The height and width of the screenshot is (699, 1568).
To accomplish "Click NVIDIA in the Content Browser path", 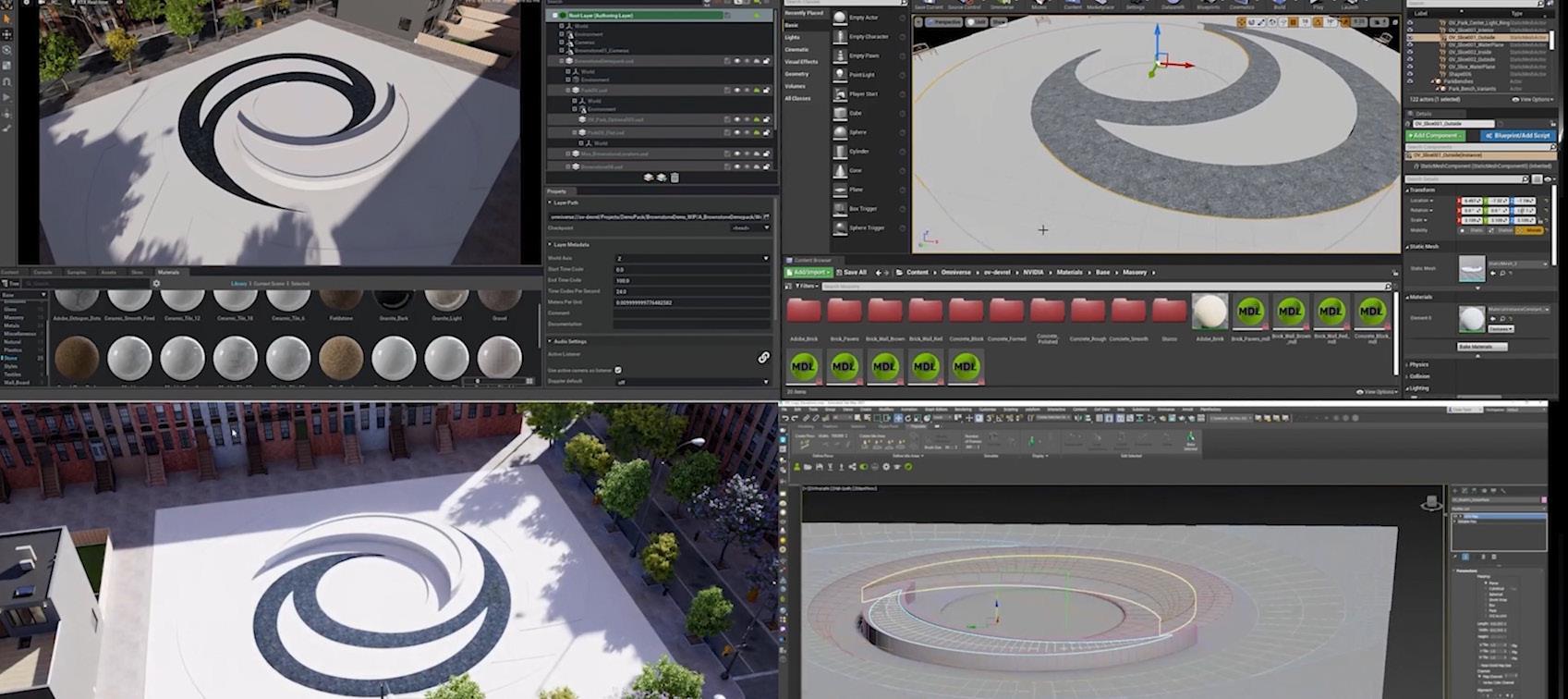I will [1033, 273].
